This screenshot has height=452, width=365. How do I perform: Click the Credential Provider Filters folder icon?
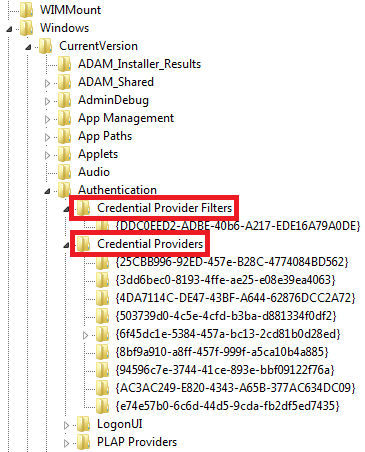(x=84, y=208)
